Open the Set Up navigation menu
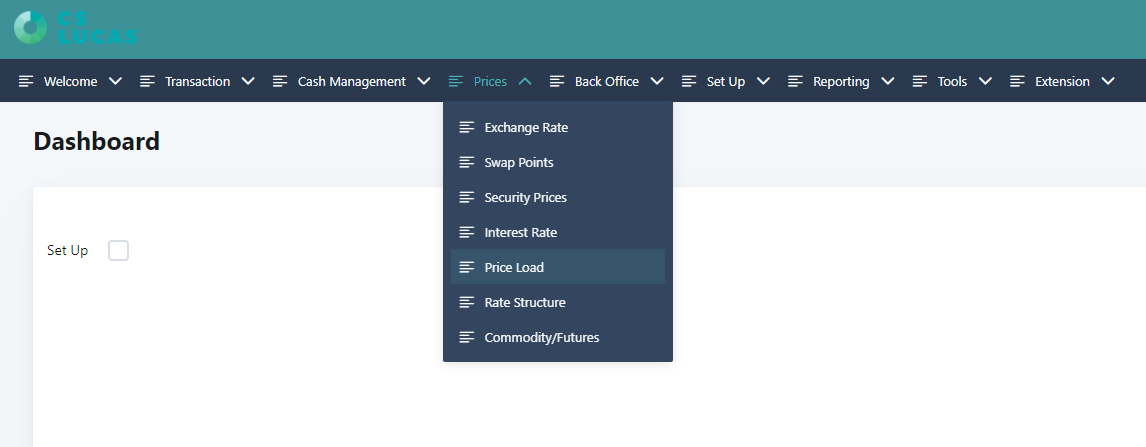 click(725, 82)
